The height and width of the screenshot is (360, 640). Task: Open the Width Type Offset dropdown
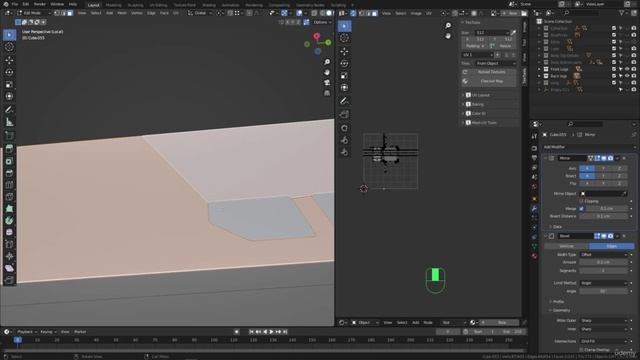click(x=603, y=255)
